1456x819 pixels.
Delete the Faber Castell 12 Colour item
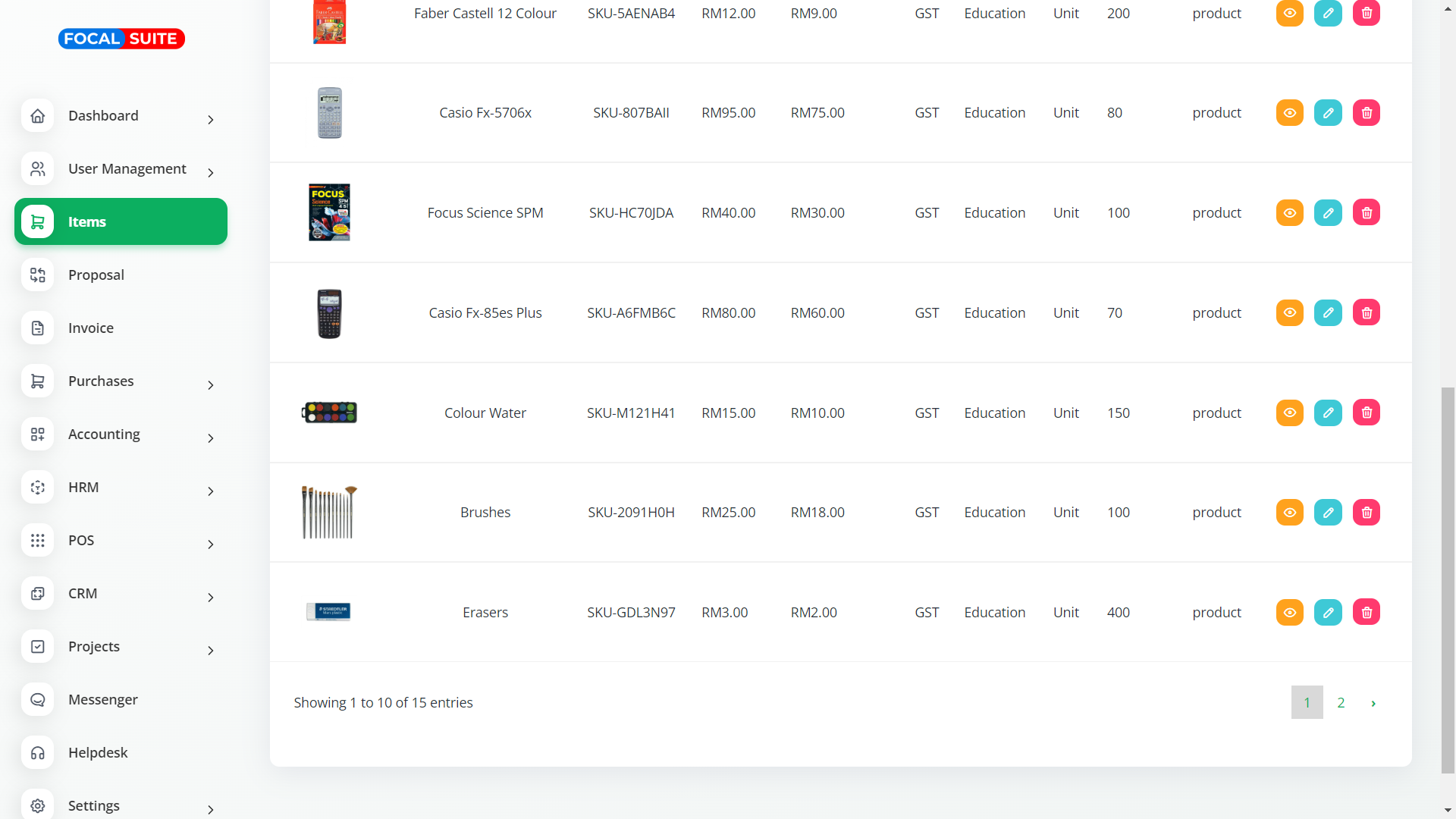(1367, 13)
